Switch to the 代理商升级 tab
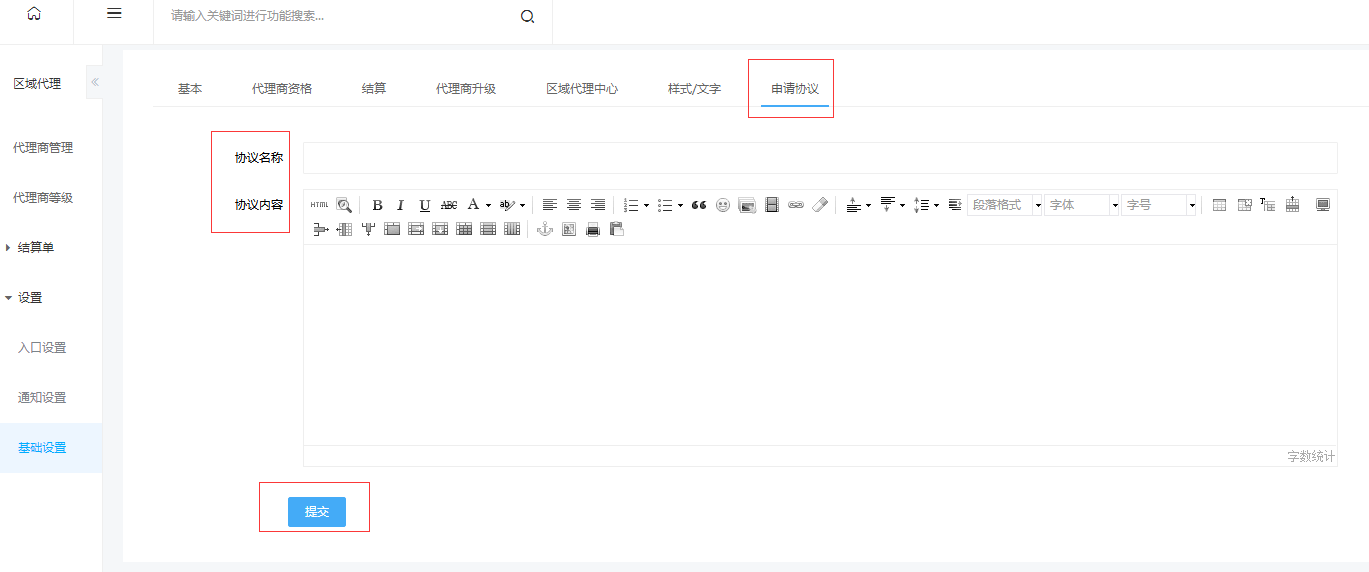The image size is (1369, 572). tap(466, 88)
